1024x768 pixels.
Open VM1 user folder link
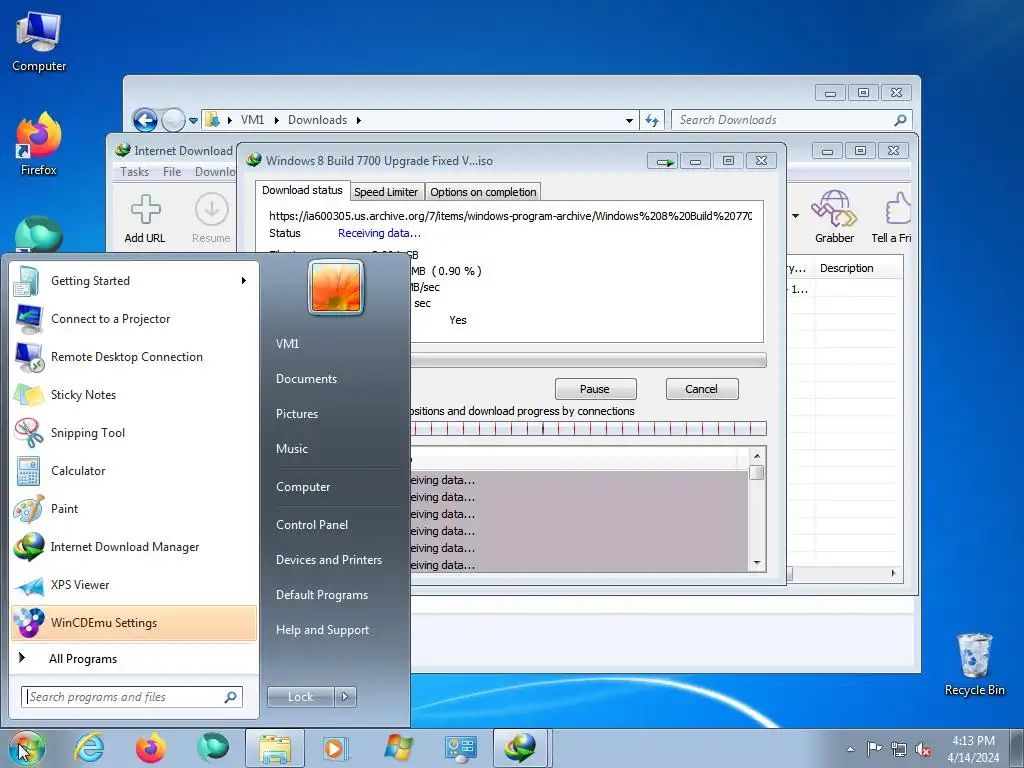click(287, 344)
